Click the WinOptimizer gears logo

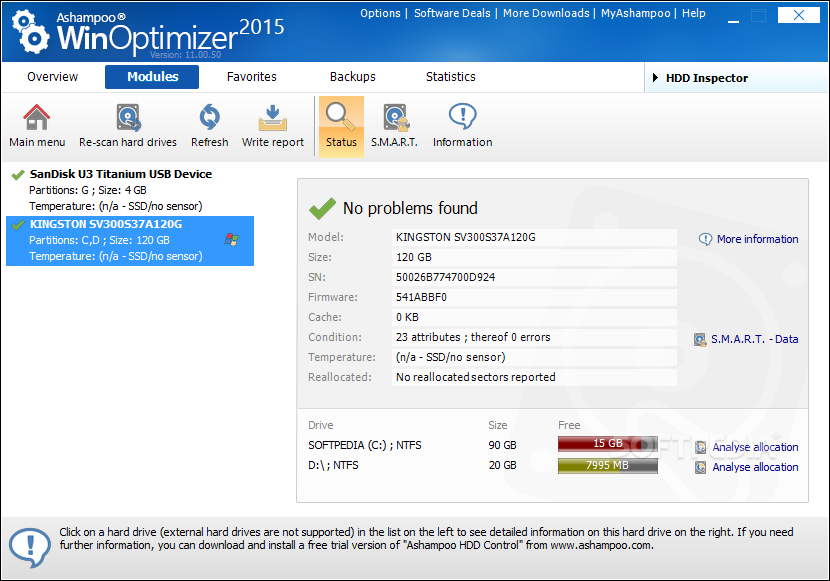pyautogui.click(x=31, y=33)
